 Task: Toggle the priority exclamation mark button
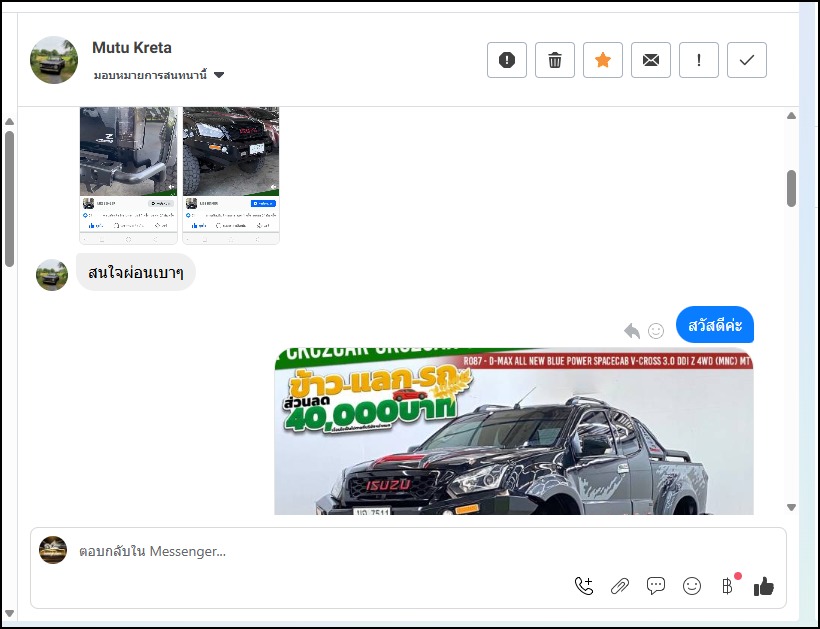coord(699,61)
